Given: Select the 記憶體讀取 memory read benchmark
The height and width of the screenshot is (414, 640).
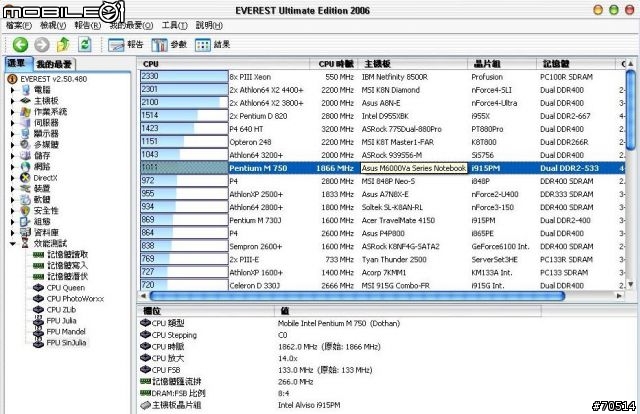Looking at the screenshot, I should [61, 255].
